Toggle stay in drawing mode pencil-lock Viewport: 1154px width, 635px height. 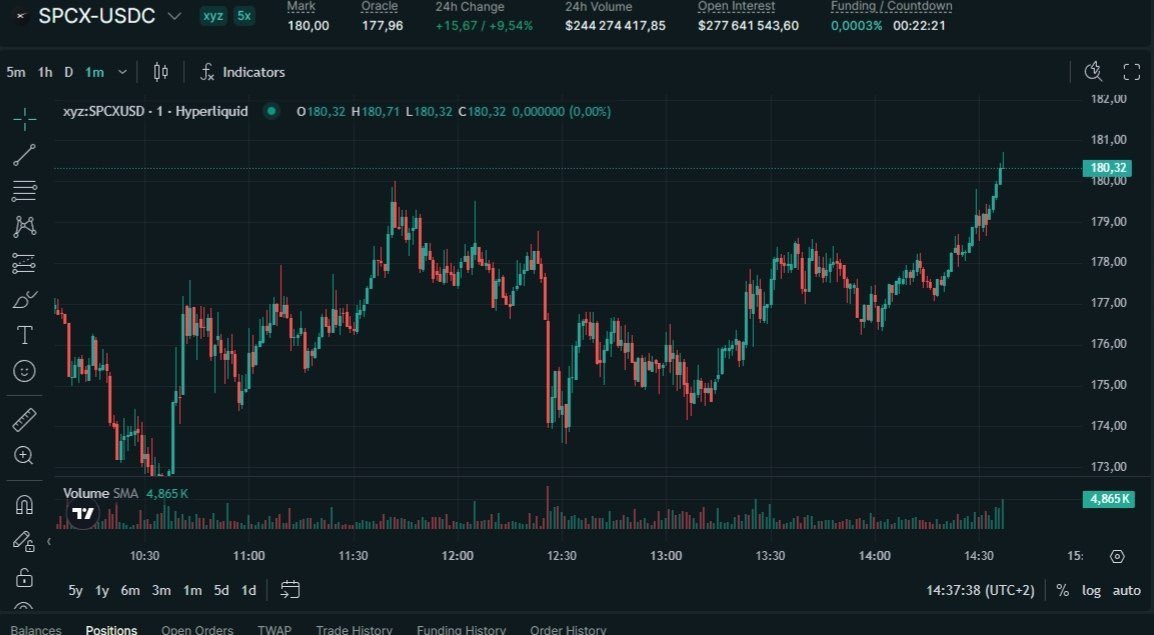point(24,542)
